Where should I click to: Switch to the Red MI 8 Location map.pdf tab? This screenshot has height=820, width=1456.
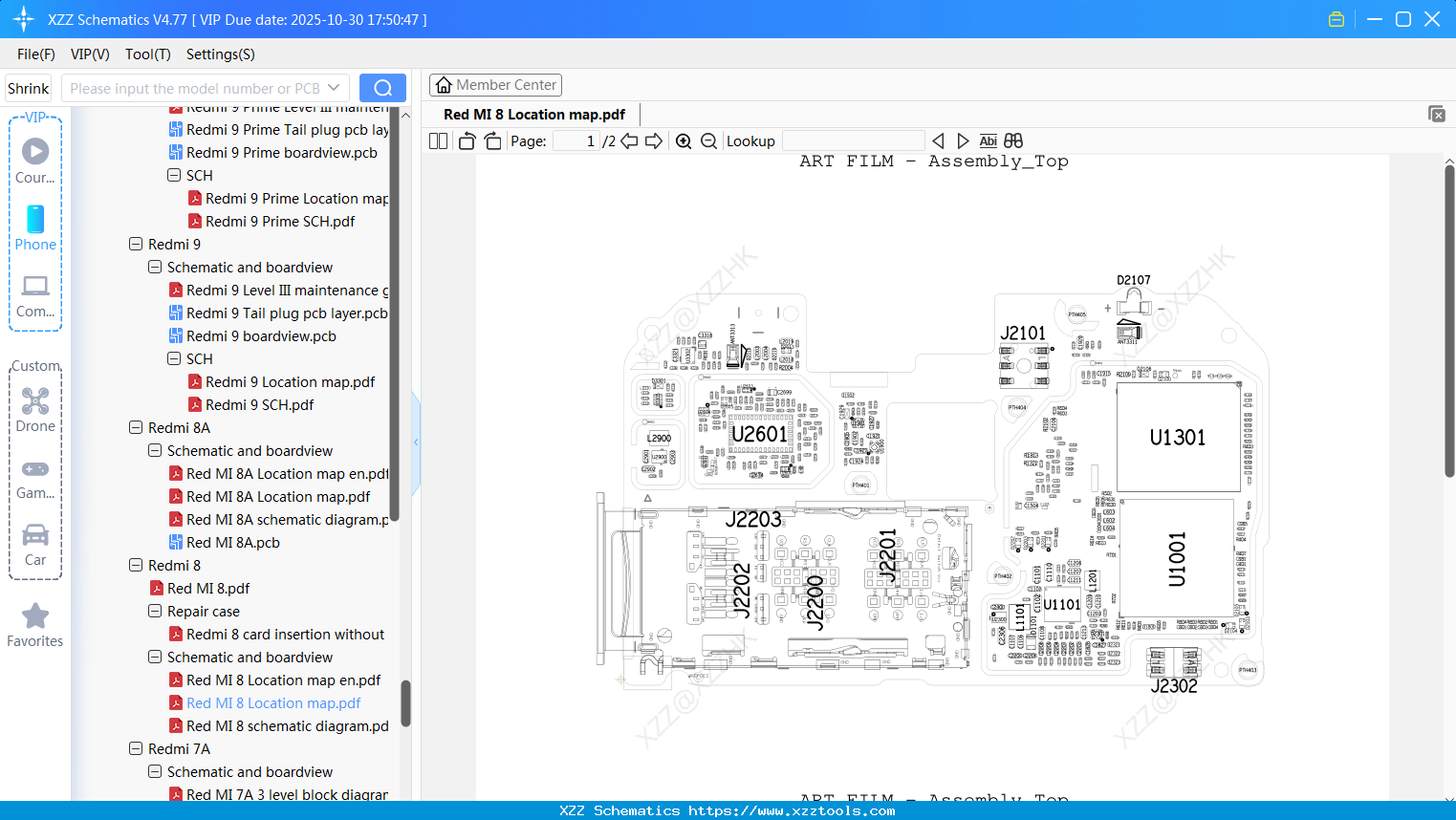click(x=532, y=114)
